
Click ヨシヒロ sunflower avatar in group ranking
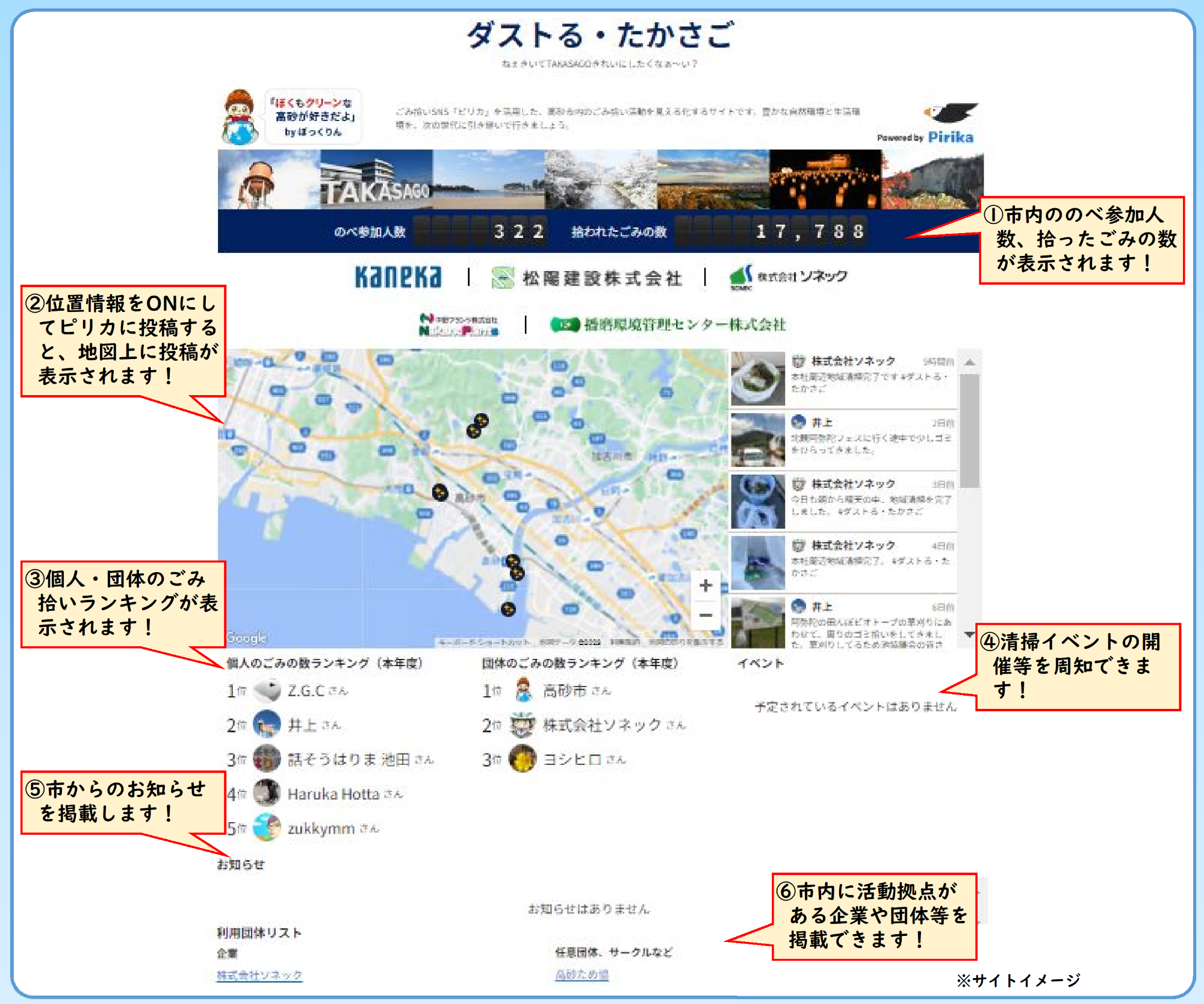[523, 759]
